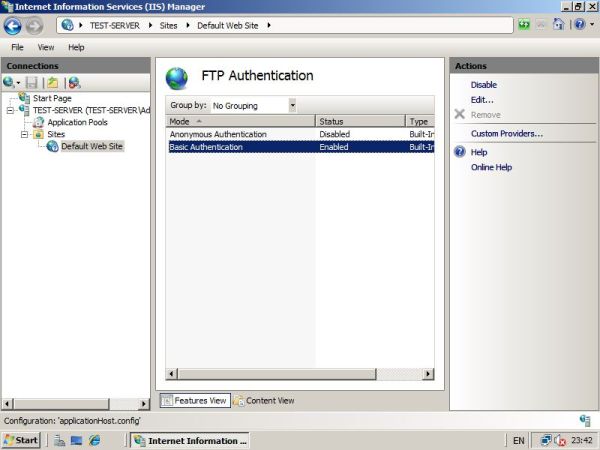Click the left scroll arrow of authentication list
Screen dimensions: 600x450
(x=171, y=373)
